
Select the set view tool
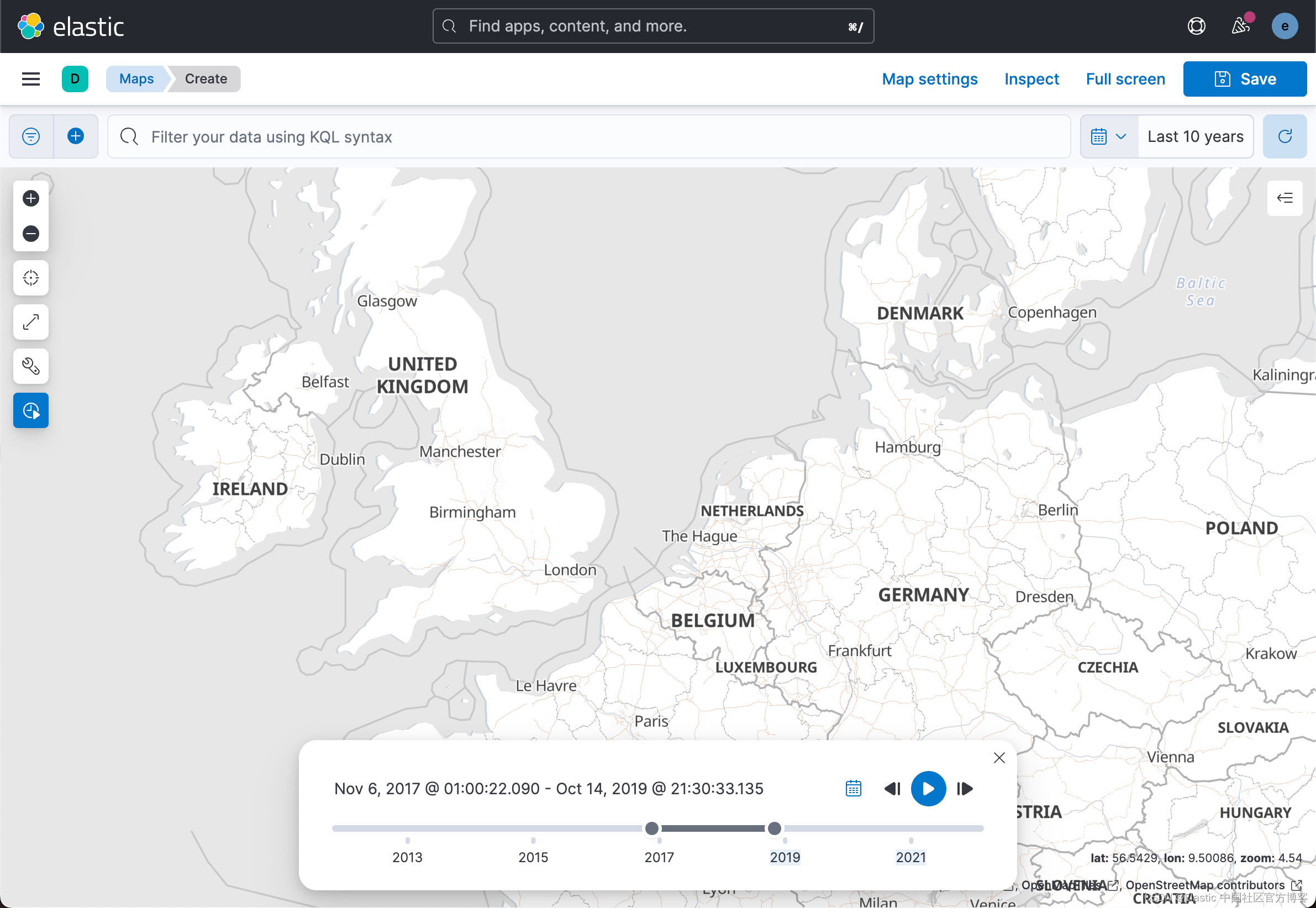[x=31, y=278]
